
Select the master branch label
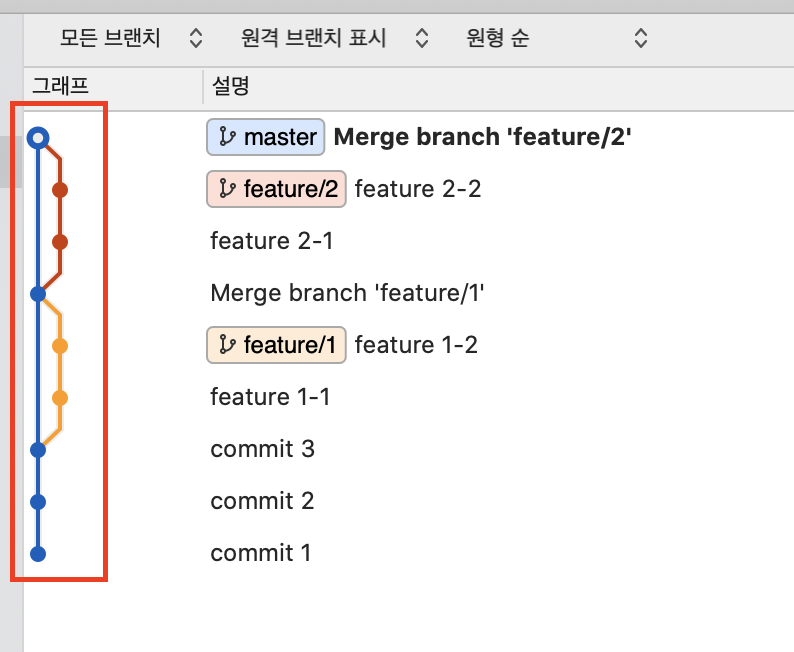pyautogui.click(x=265, y=137)
